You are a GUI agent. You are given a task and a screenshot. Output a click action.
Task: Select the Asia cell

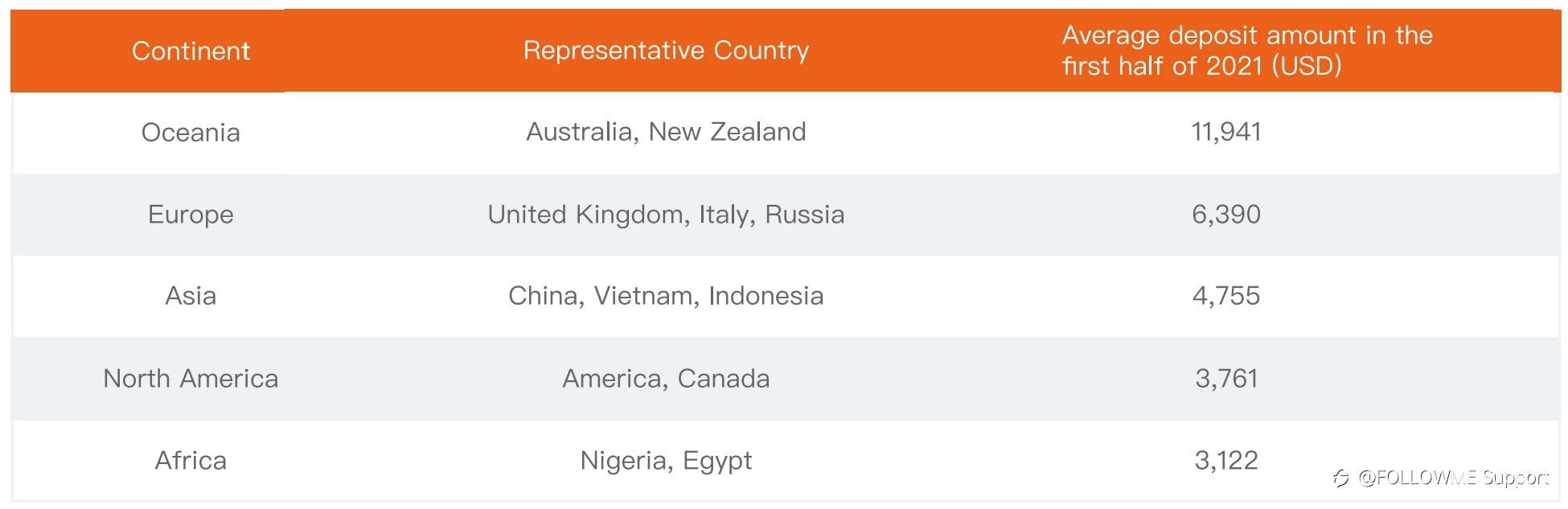(191, 296)
